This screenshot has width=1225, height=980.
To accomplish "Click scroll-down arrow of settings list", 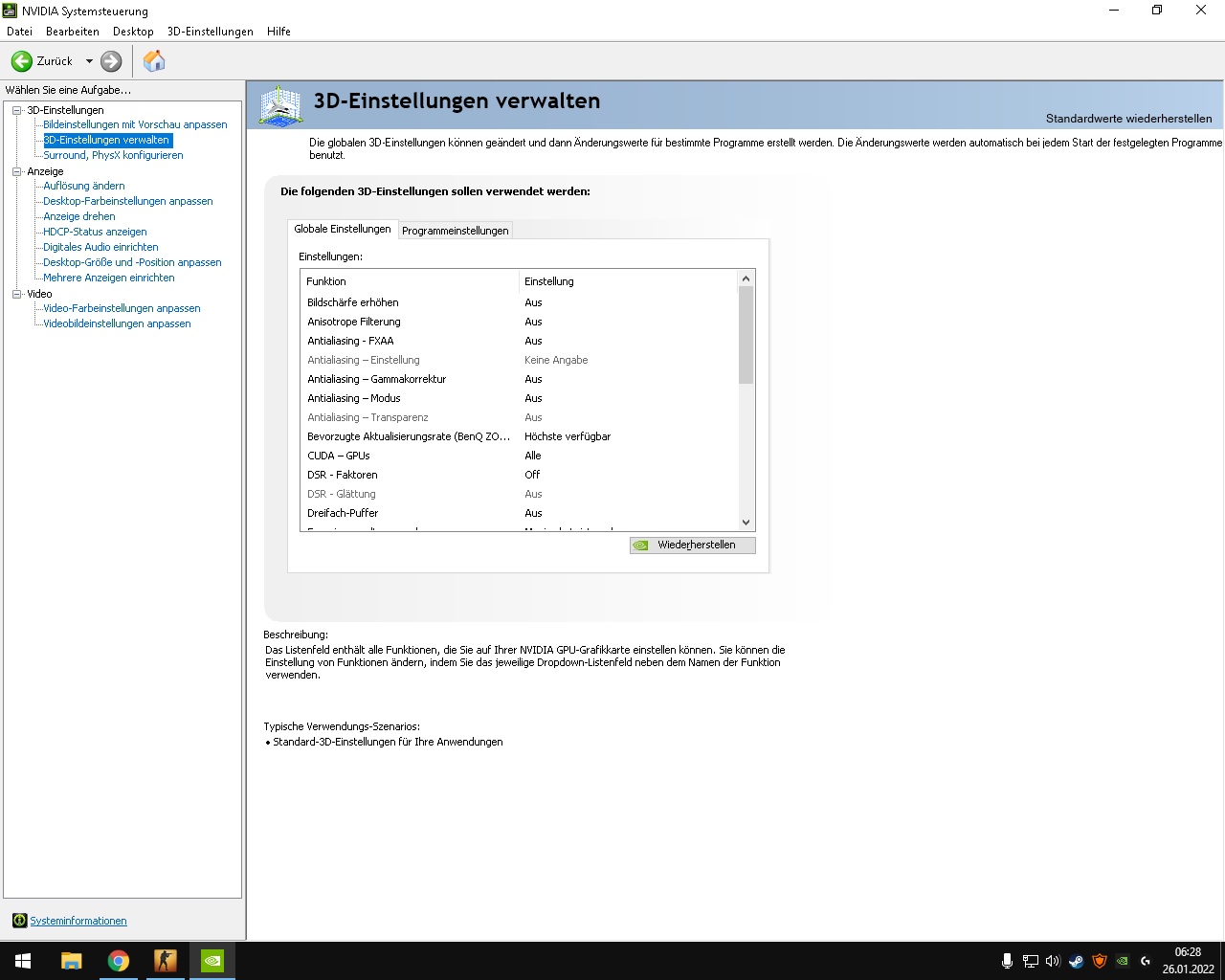I will pos(746,523).
